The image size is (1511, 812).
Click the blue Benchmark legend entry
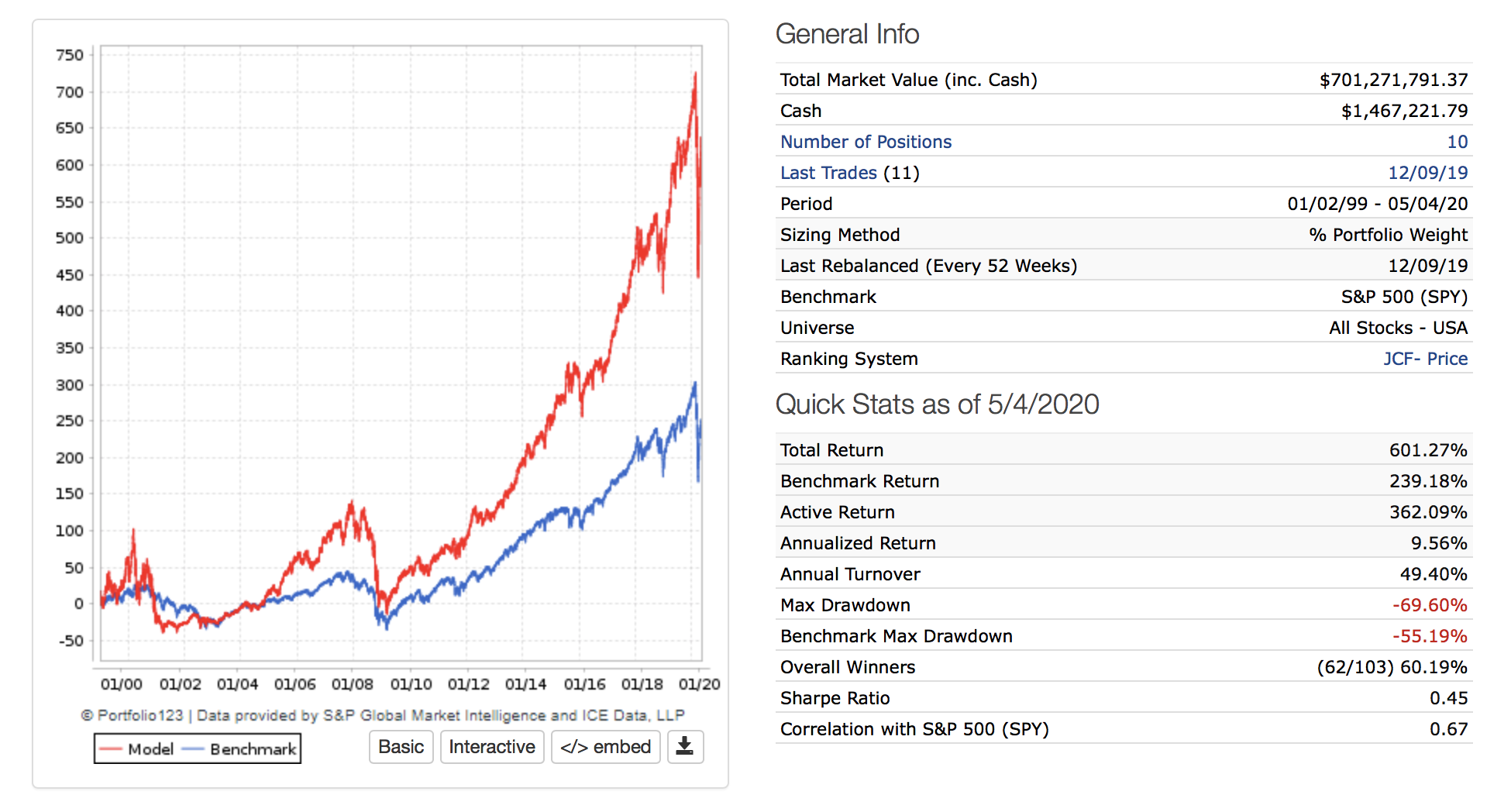(240, 749)
